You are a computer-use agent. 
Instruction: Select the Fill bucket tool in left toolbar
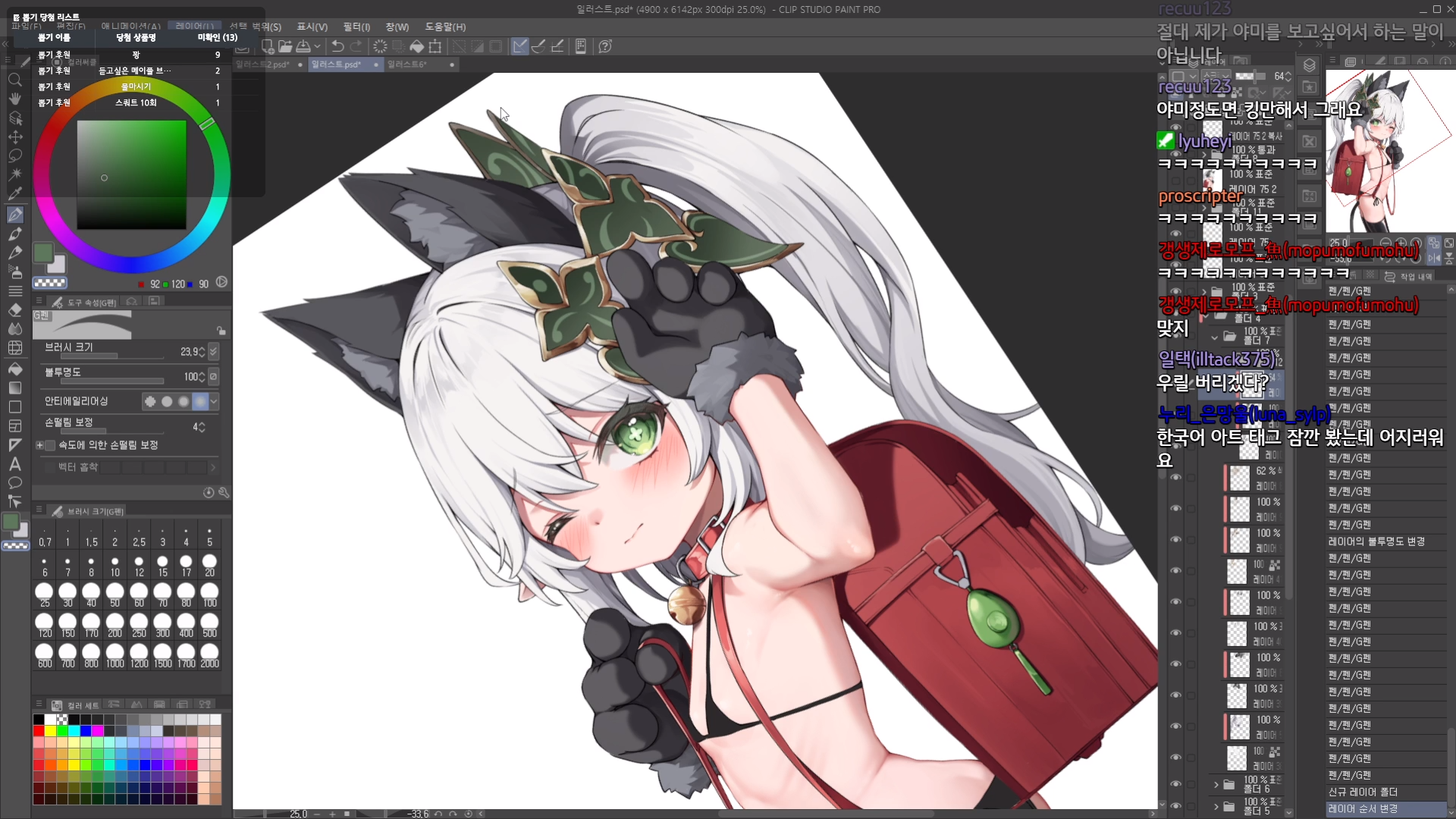coord(14,369)
